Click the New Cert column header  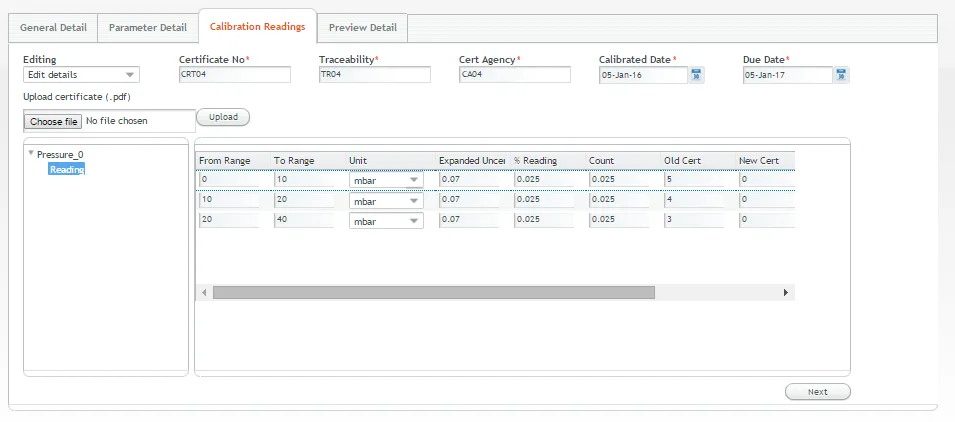765,161
